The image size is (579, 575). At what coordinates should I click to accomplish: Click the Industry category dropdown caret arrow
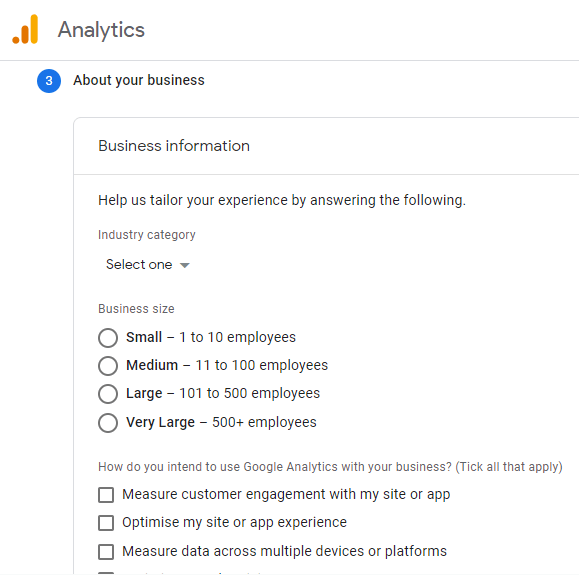point(185,265)
